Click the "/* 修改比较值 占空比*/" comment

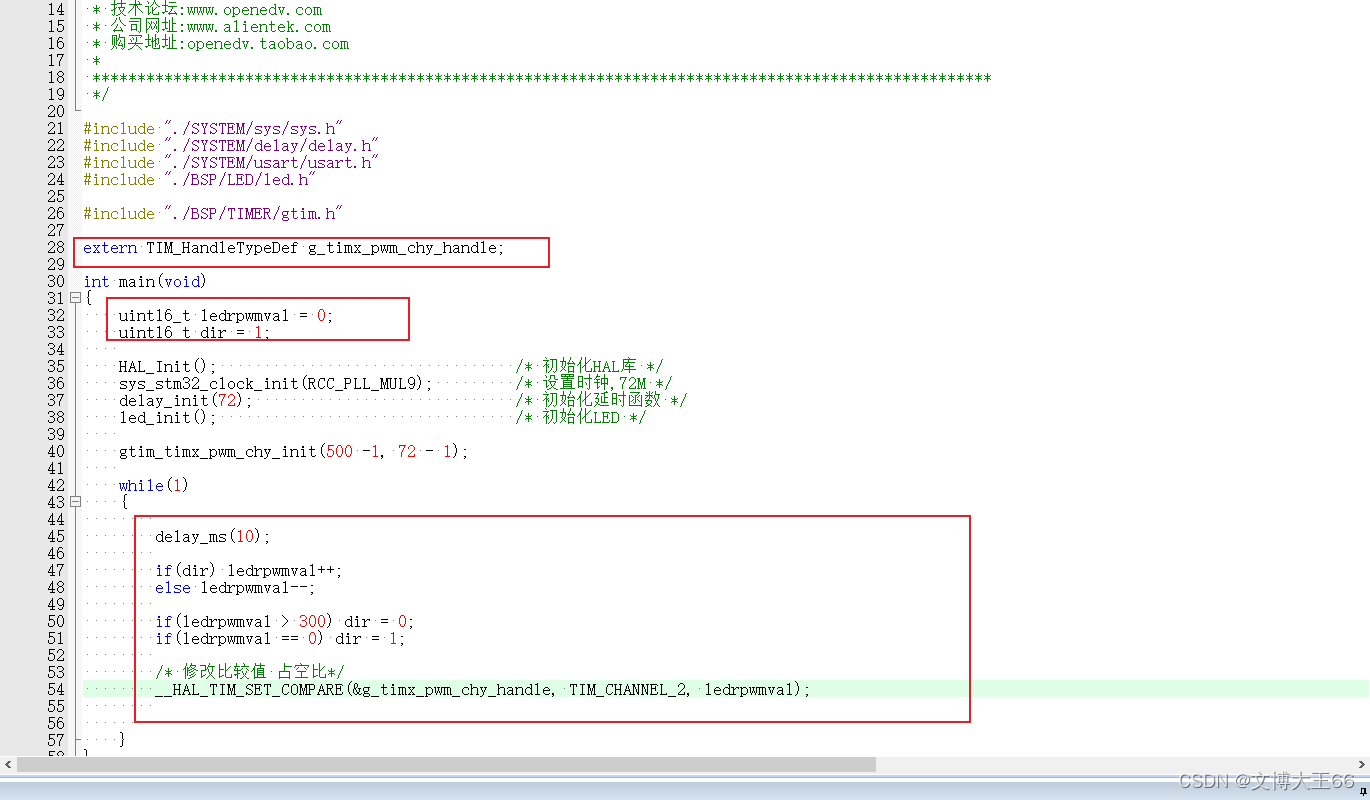pyautogui.click(x=249, y=672)
